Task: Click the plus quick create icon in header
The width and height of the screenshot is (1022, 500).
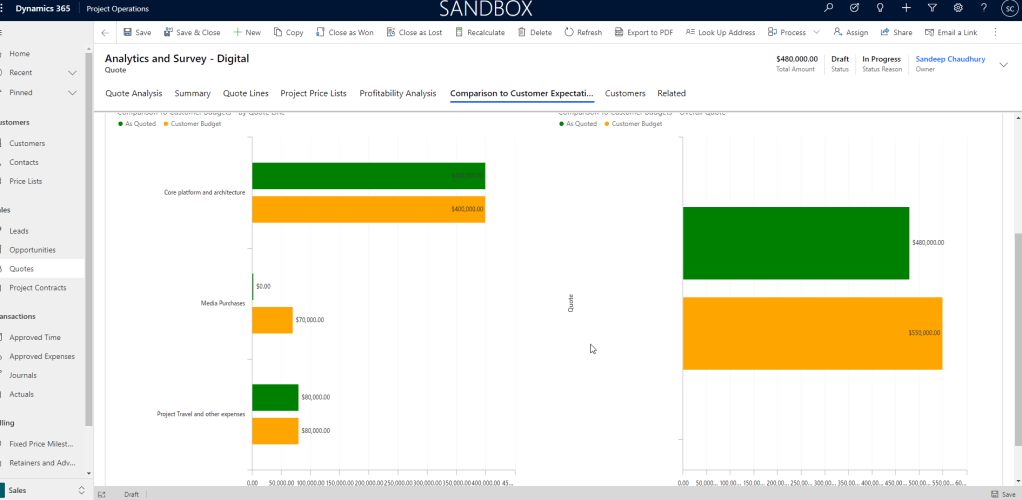Action: pos(906,8)
